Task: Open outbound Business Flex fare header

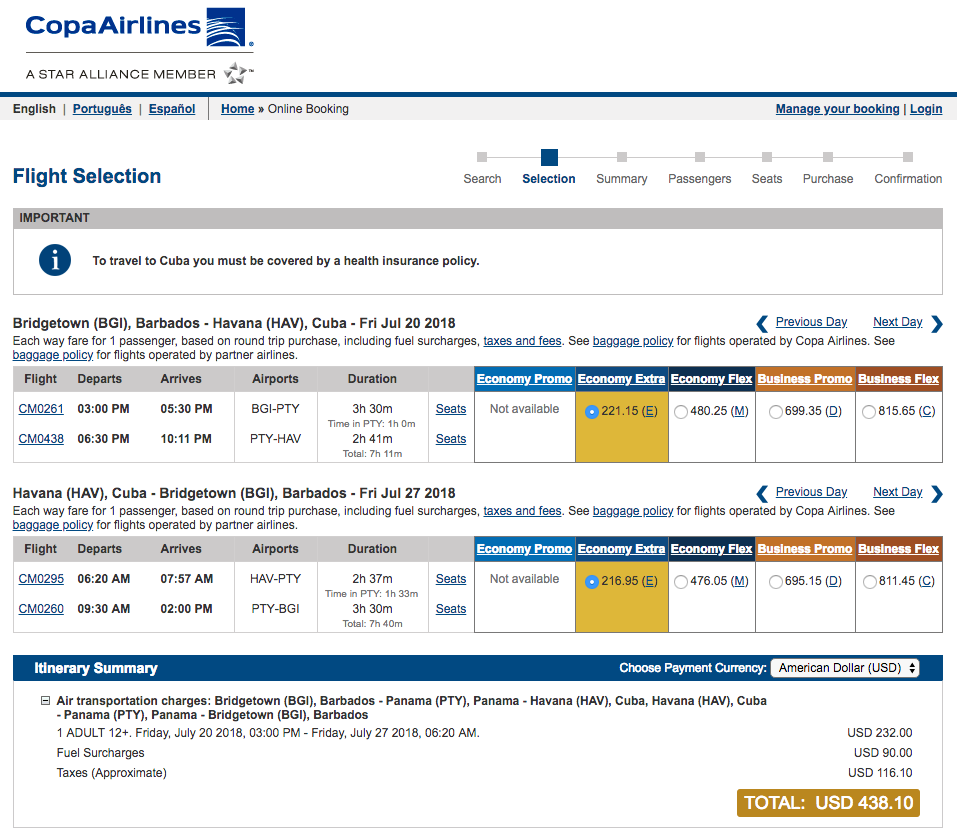Action: click(x=898, y=378)
